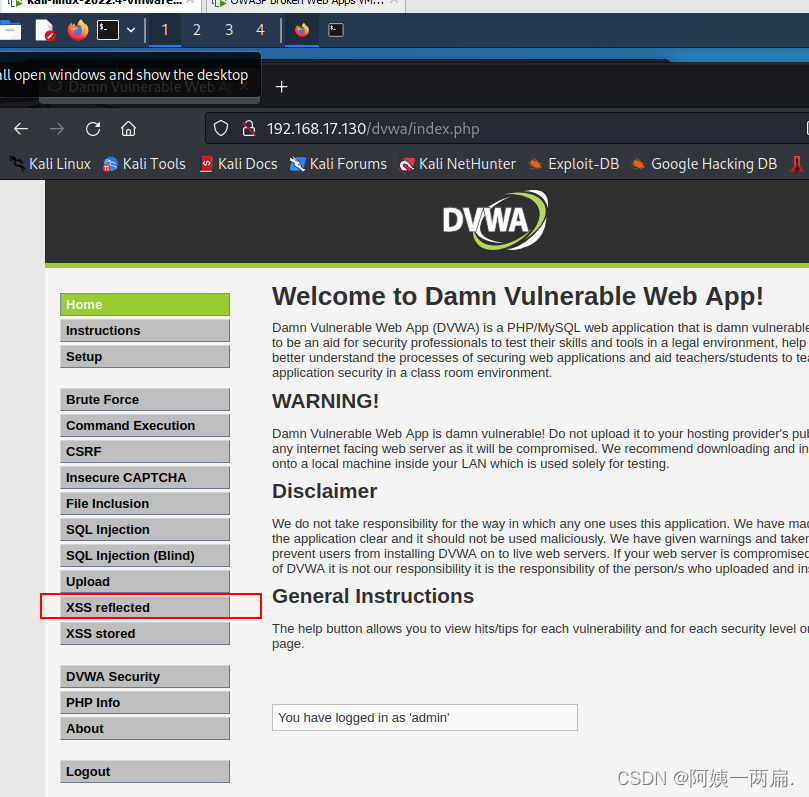Click the Disclaimer heading
The height and width of the screenshot is (797, 809).
(x=325, y=491)
